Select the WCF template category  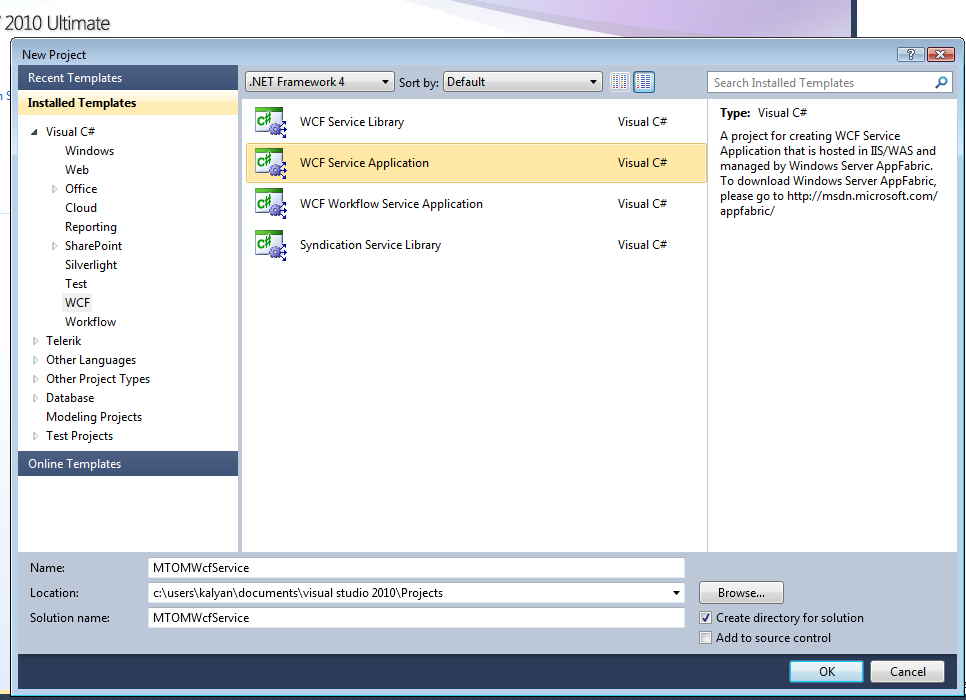(x=78, y=303)
